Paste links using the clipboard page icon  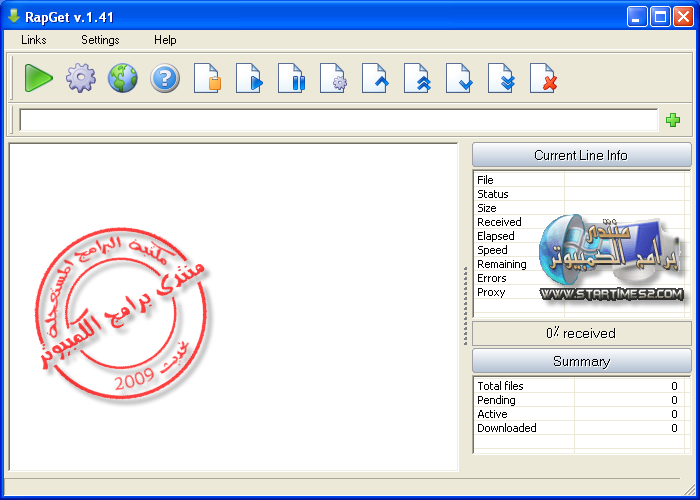point(207,78)
